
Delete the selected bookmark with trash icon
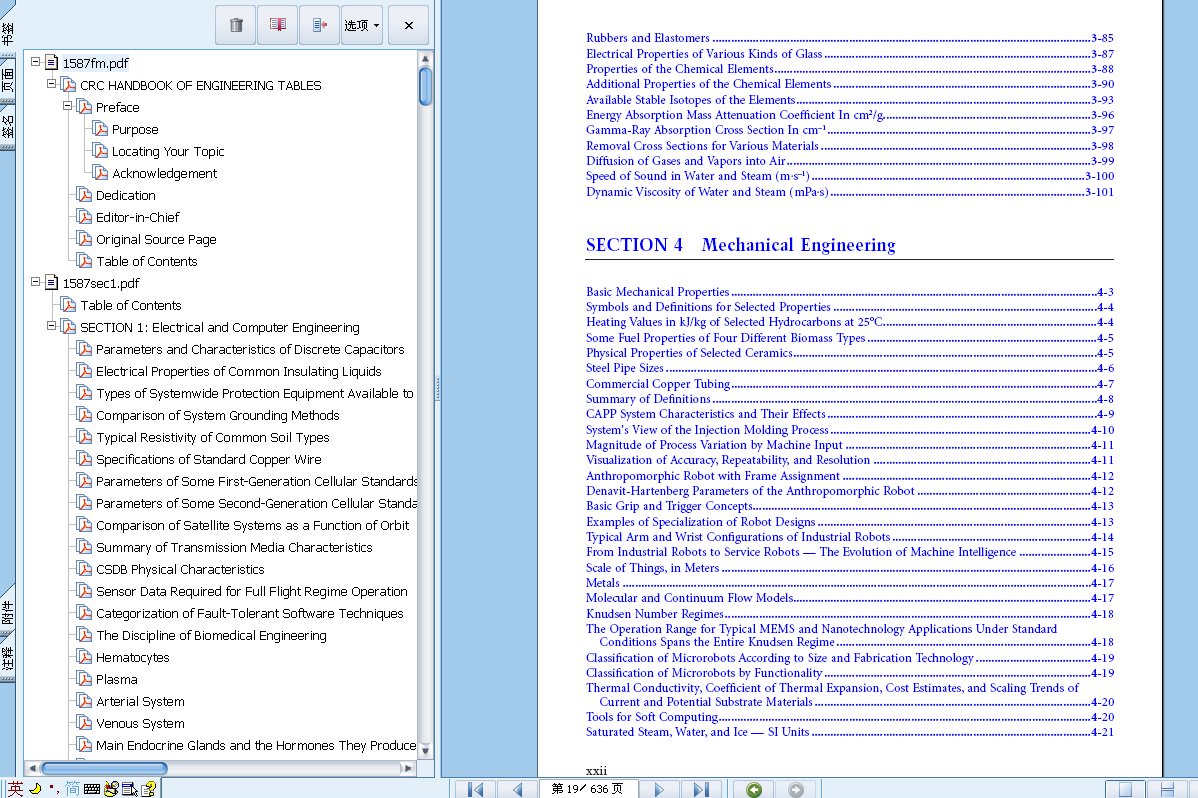(x=236, y=25)
